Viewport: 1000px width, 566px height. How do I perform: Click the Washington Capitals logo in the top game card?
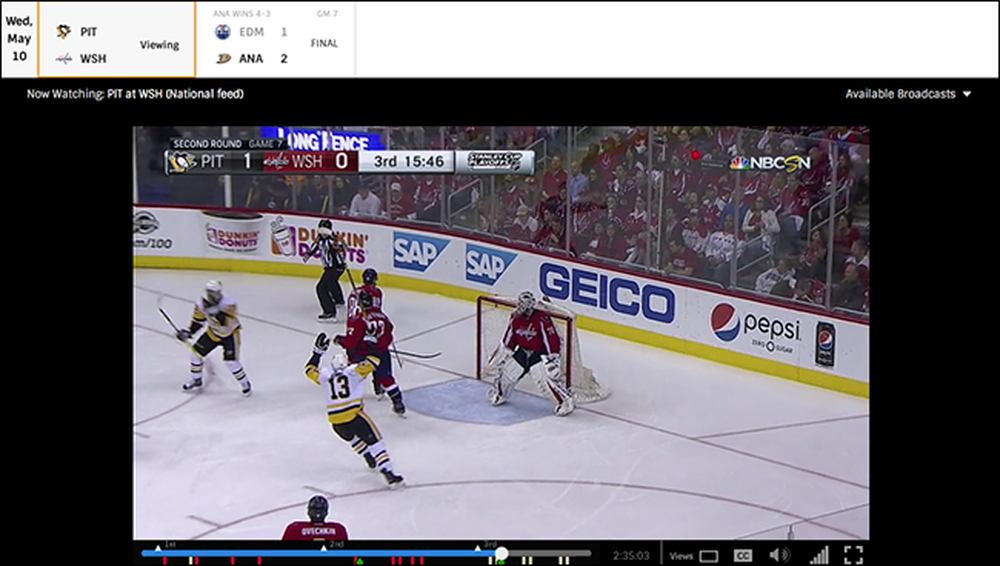pyautogui.click(x=63, y=59)
